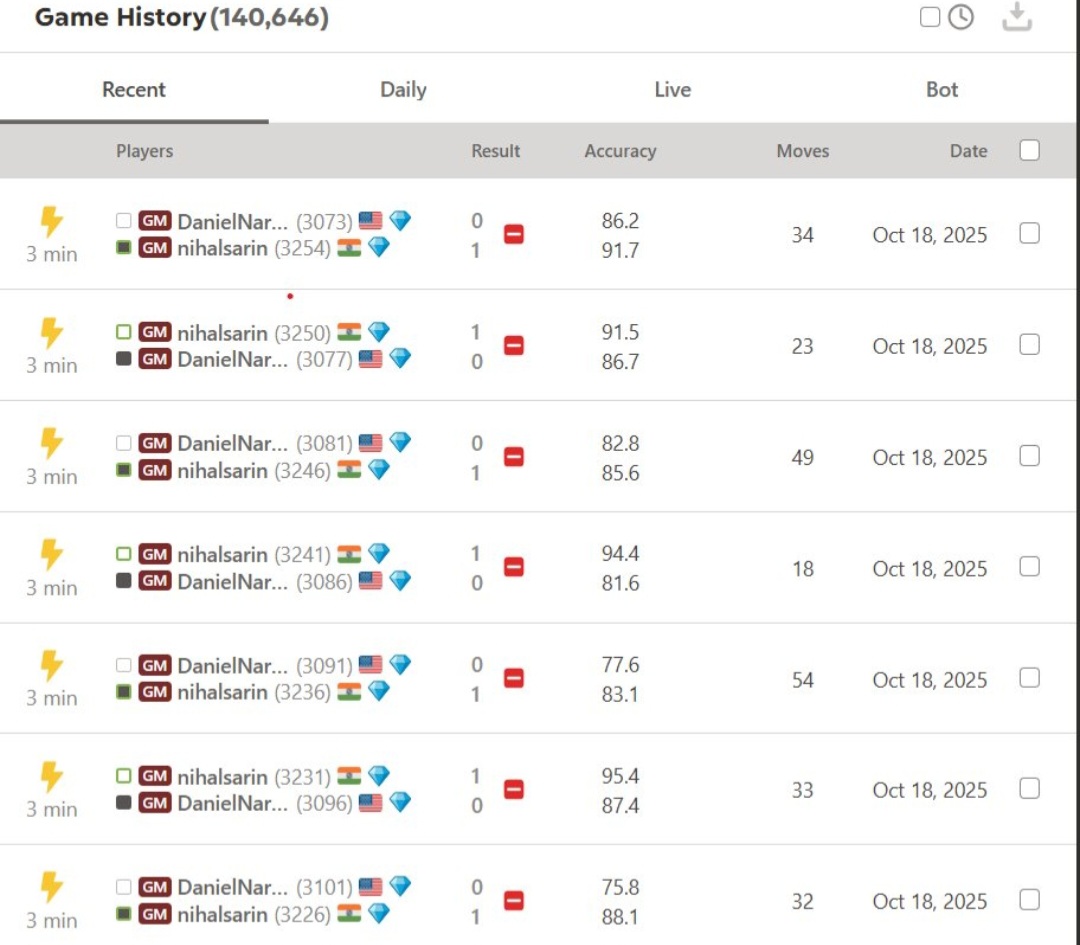
Task: Select checkbox for the 49-move game
Action: pyautogui.click(x=1029, y=456)
